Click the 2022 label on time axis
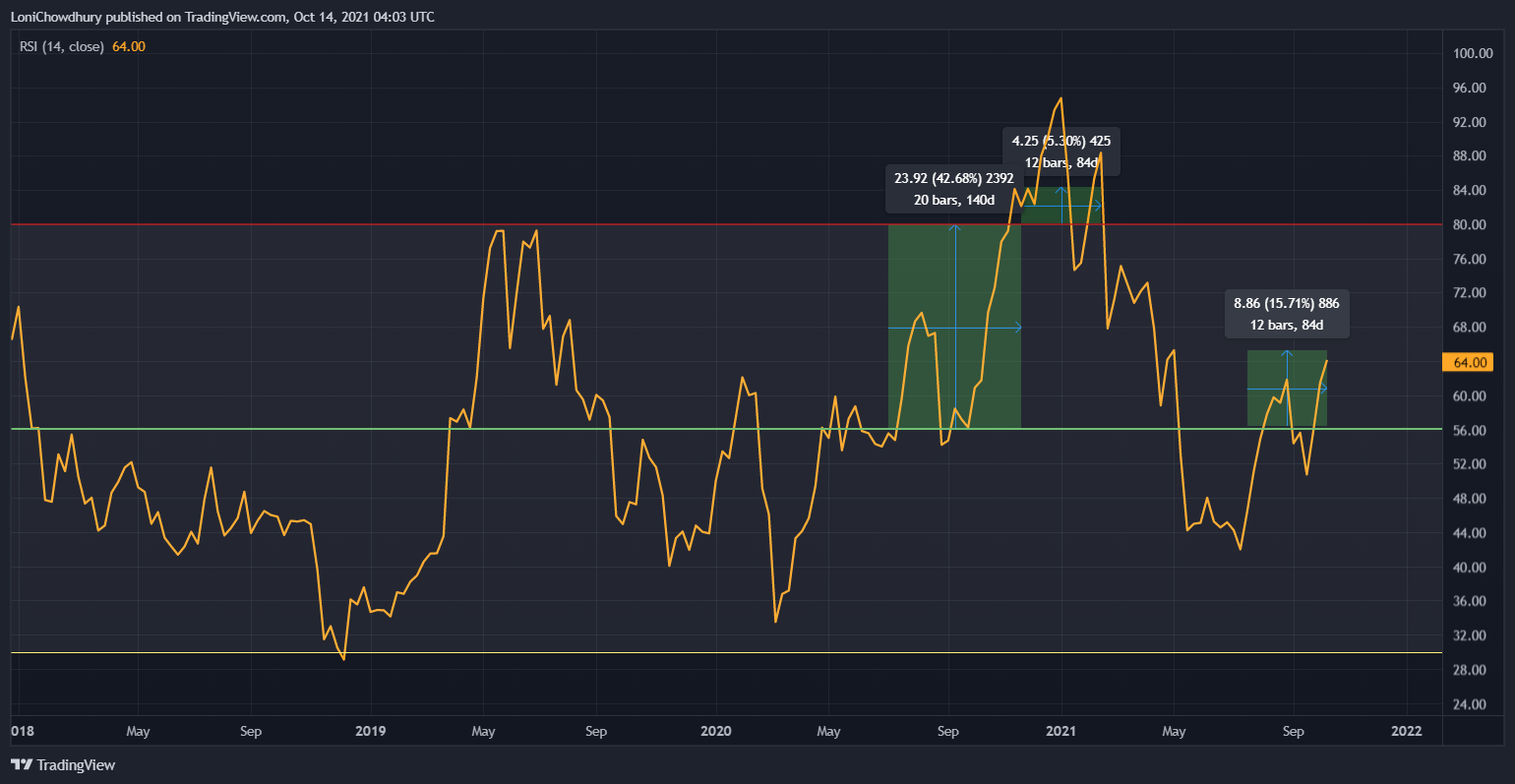 (1407, 731)
